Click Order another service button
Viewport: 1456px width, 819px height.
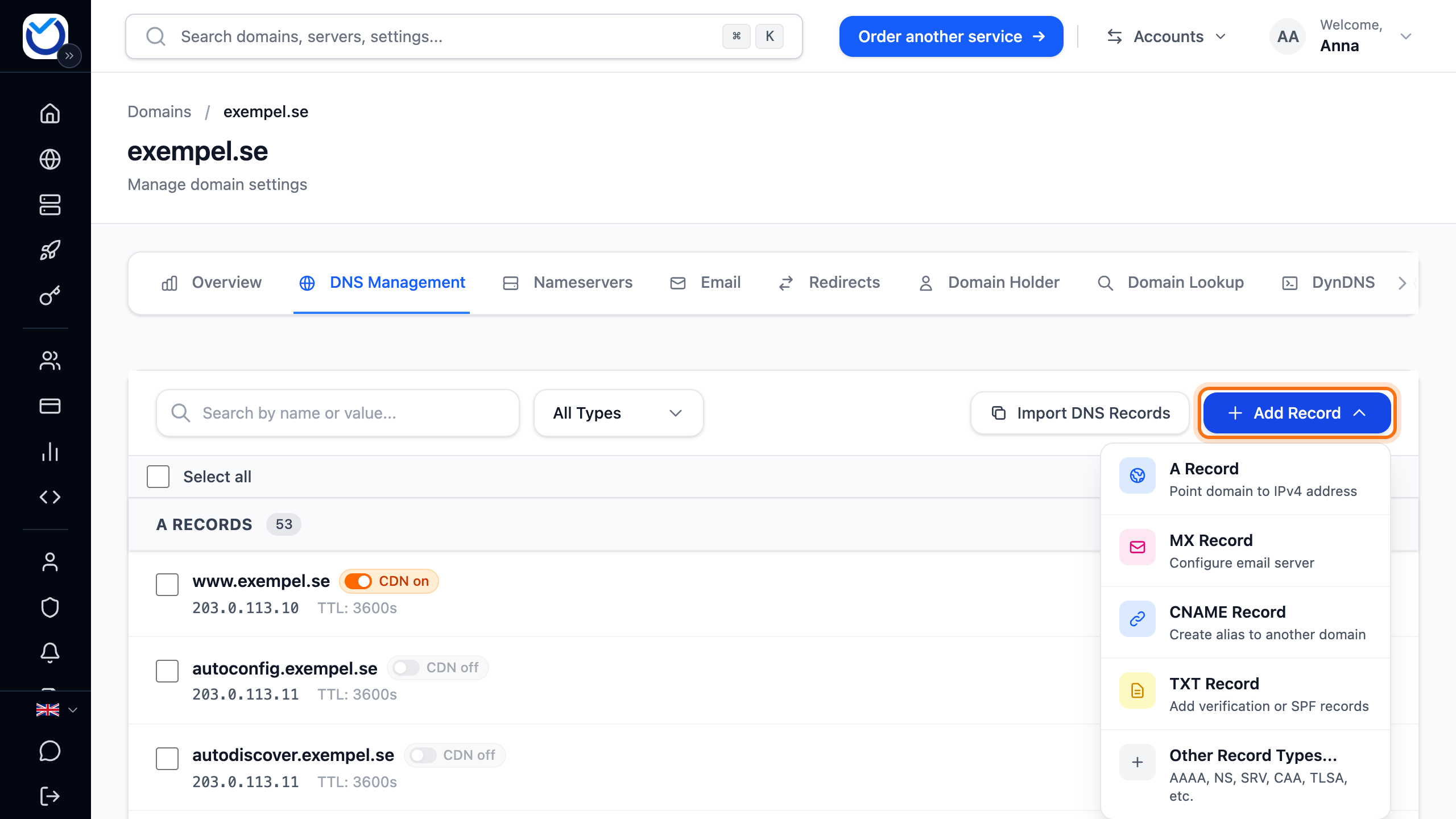click(x=951, y=36)
